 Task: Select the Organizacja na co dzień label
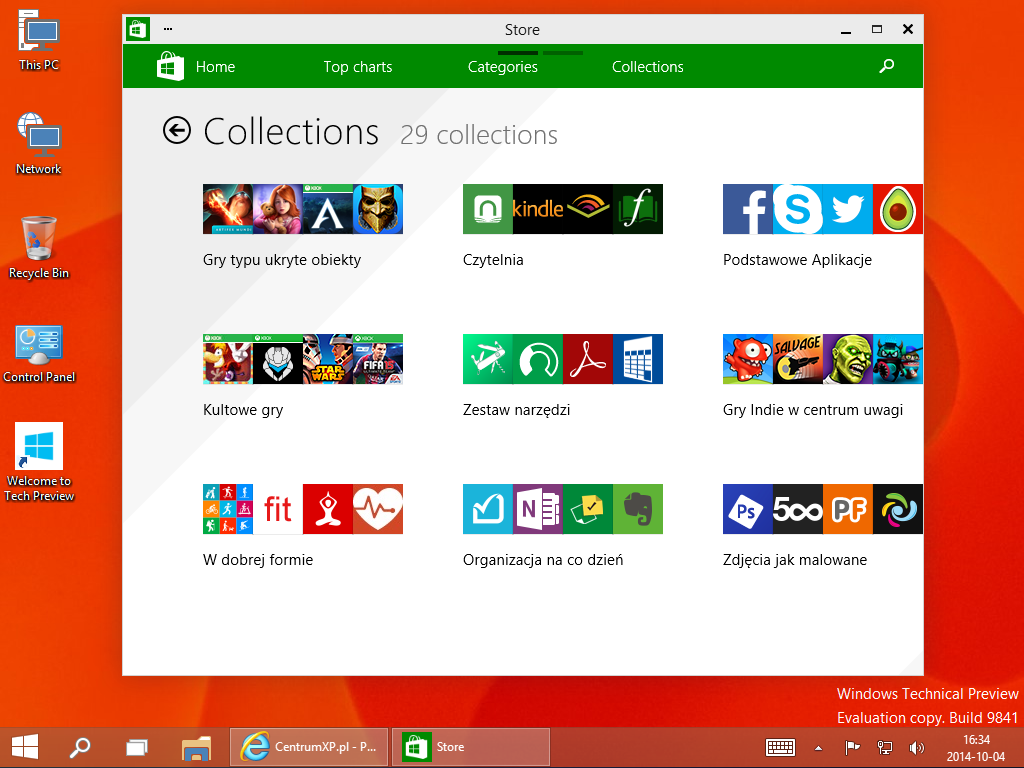[543, 560]
